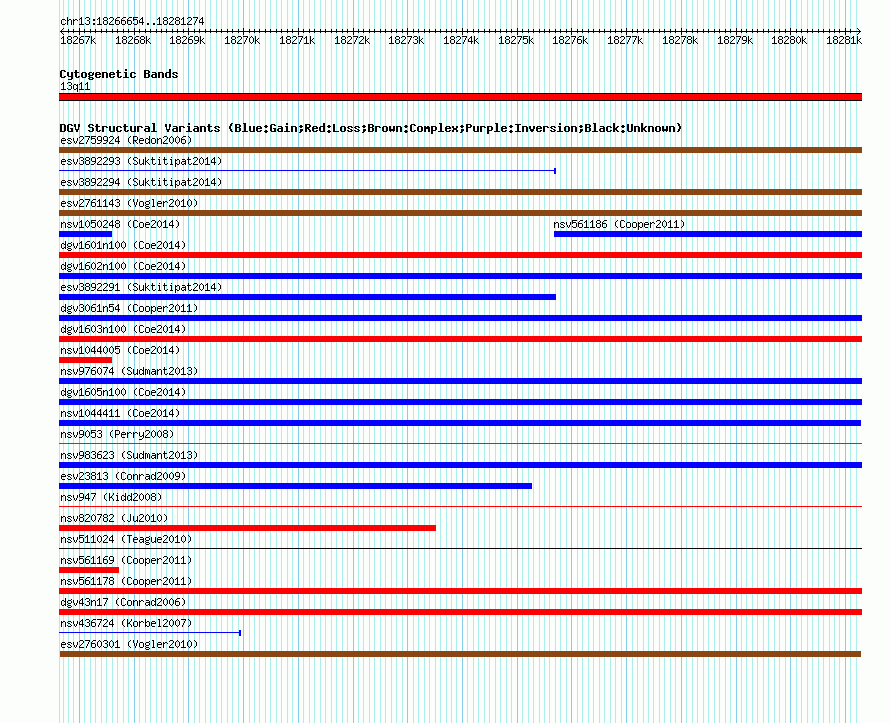
Task: Click the 18281k ruler tick label
Action: [x=844, y=40]
